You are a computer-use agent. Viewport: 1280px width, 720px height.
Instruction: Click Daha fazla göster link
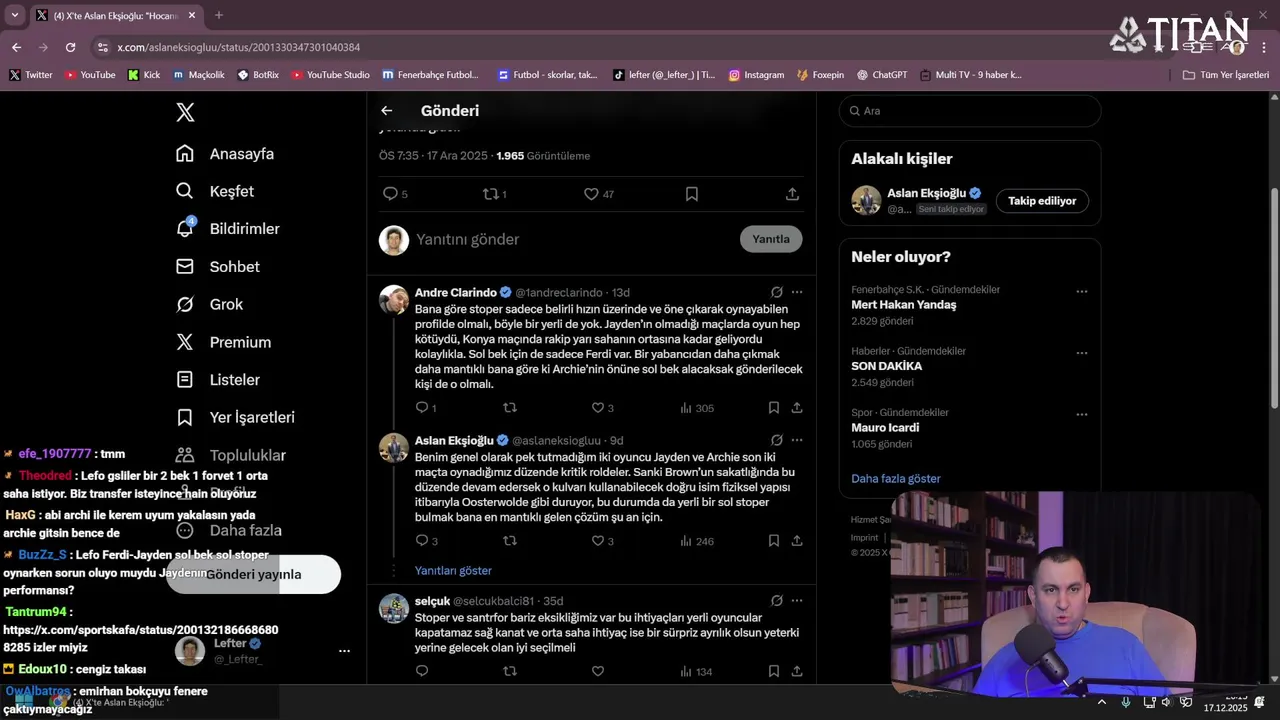point(896,479)
